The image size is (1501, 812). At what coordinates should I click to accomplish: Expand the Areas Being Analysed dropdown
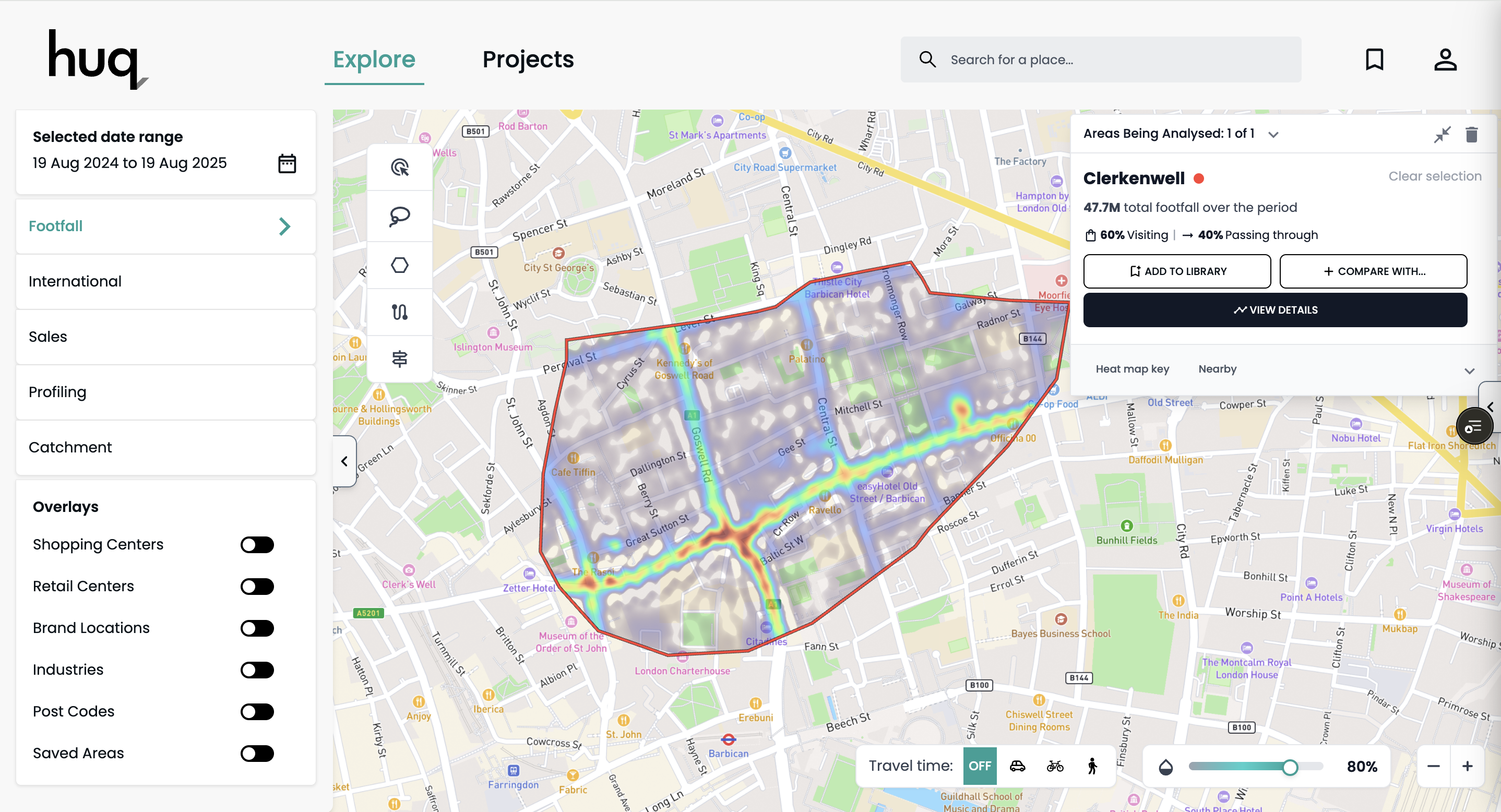click(x=1273, y=135)
